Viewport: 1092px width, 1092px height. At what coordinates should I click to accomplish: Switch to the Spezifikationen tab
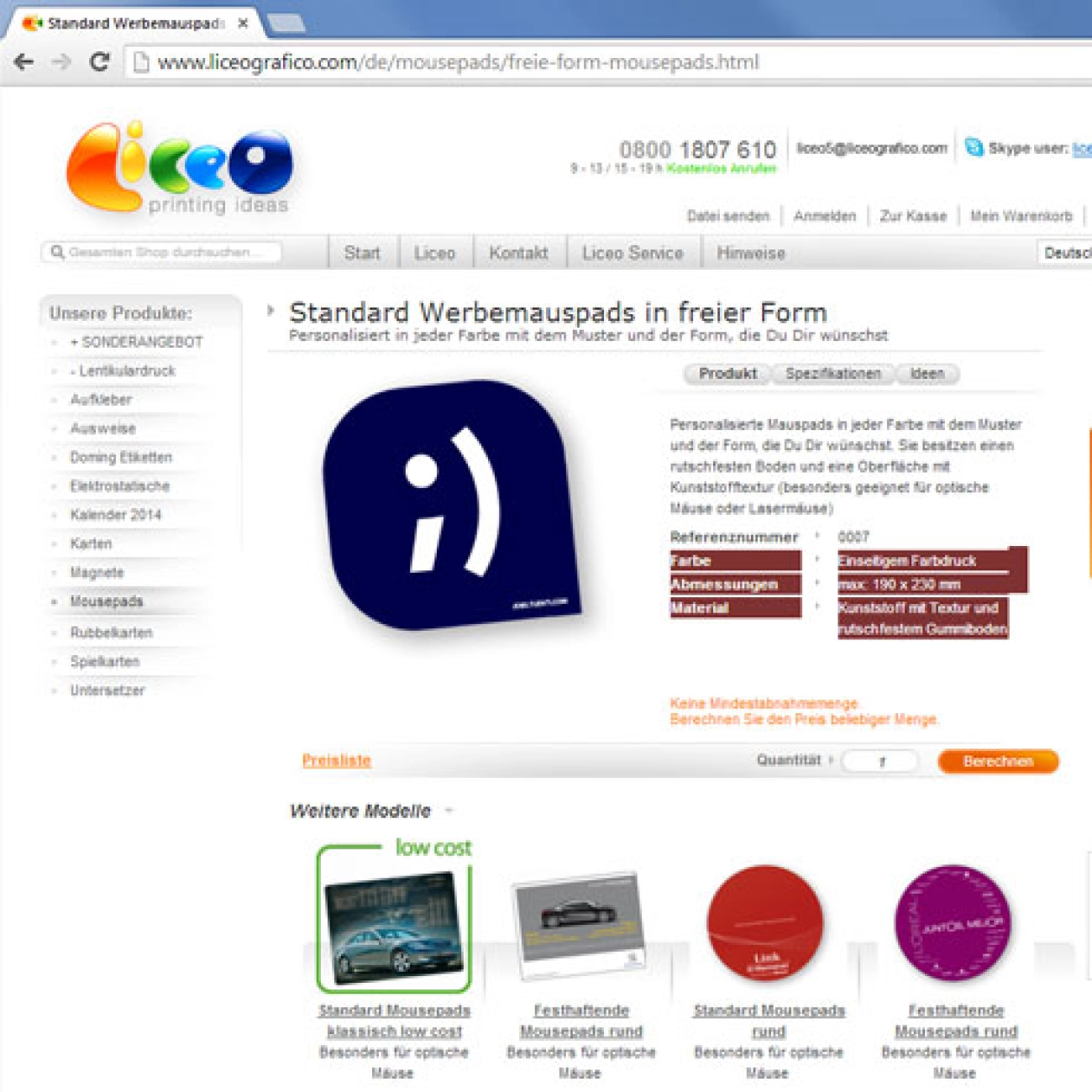(x=833, y=374)
